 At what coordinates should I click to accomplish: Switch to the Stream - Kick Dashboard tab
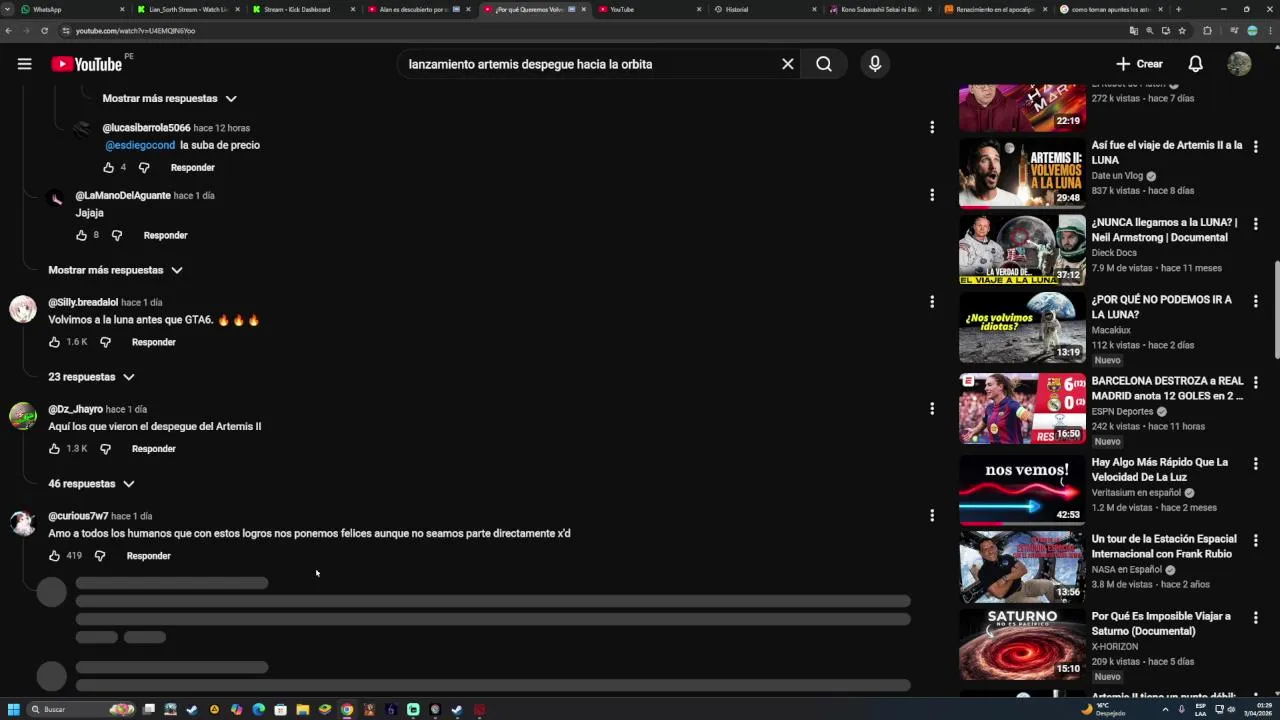click(x=304, y=9)
